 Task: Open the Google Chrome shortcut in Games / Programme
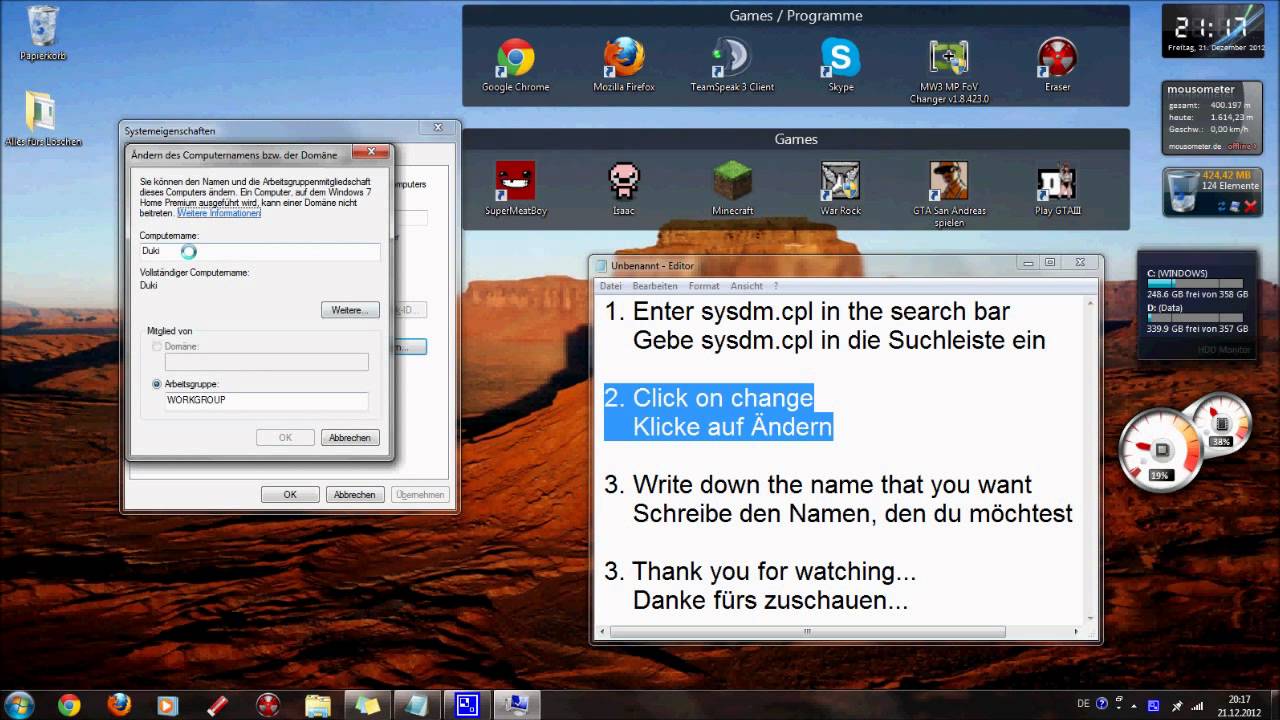pos(515,65)
